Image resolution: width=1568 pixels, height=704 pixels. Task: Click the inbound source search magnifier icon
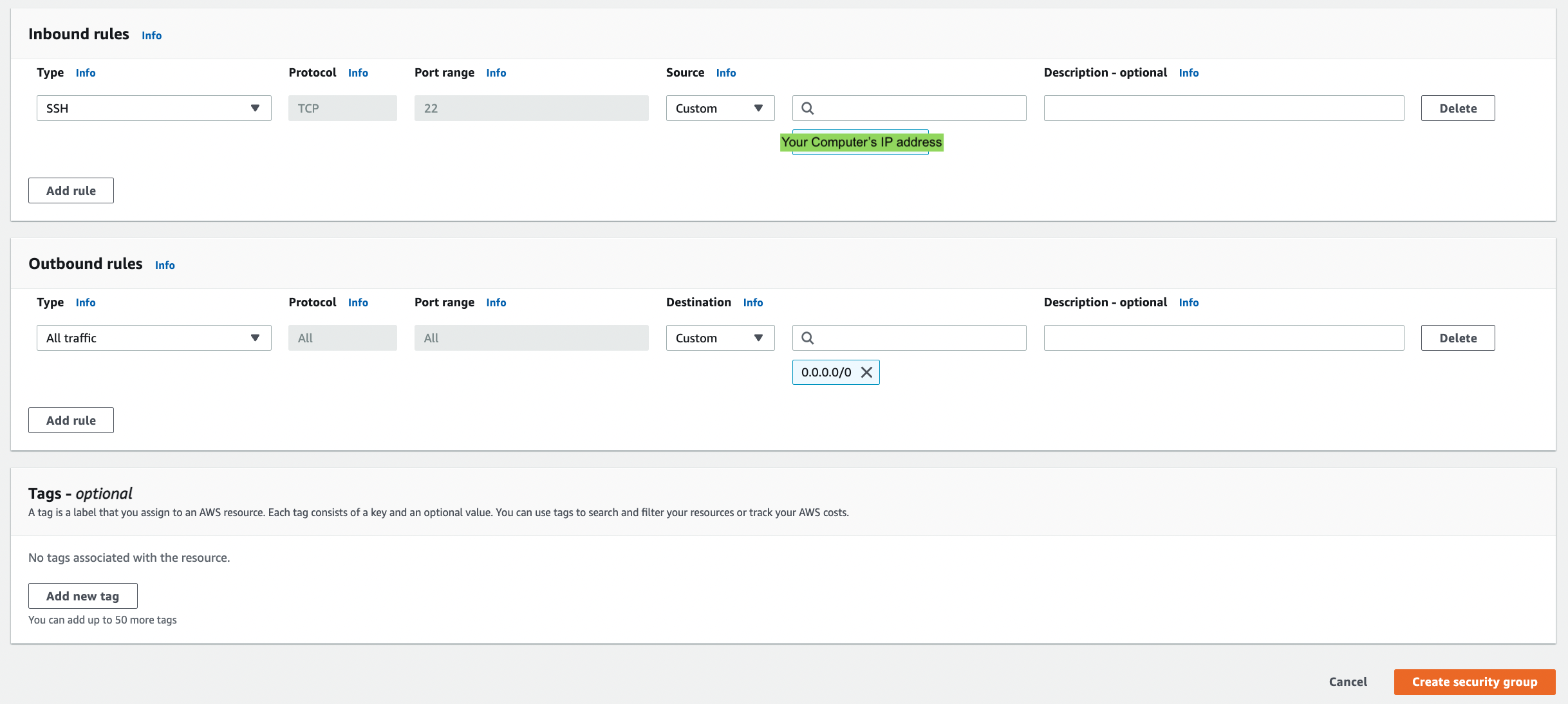(807, 109)
